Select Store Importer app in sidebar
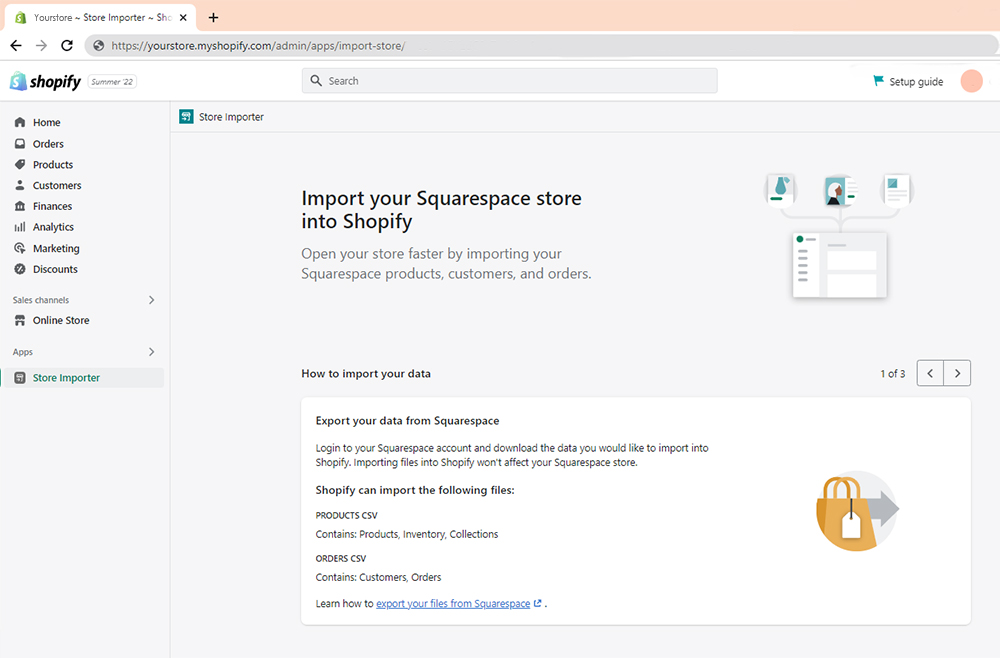1000x658 pixels. 83,377
